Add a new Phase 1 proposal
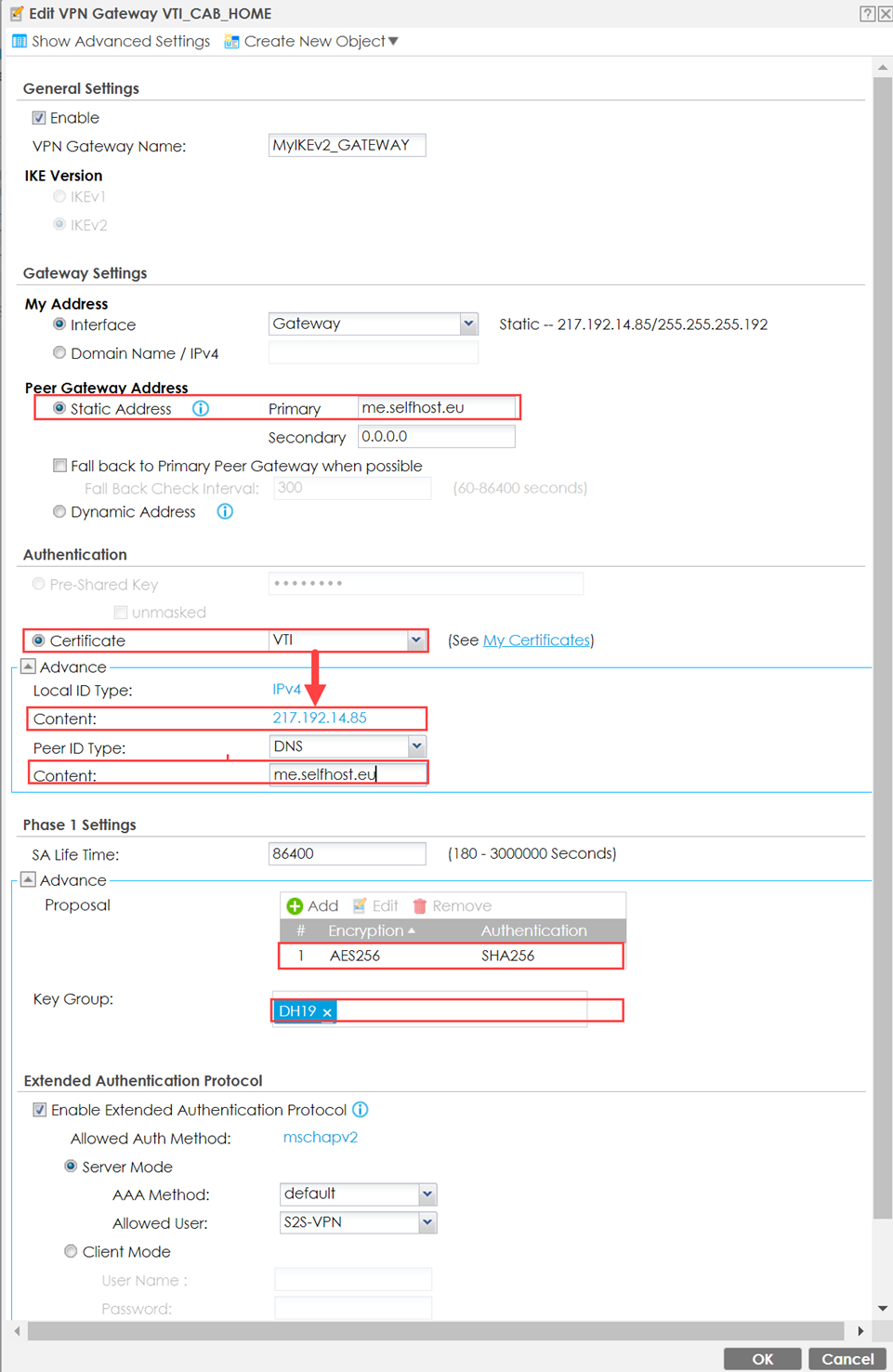Viewport: 893px width, 1372px height. coord(312,904)
